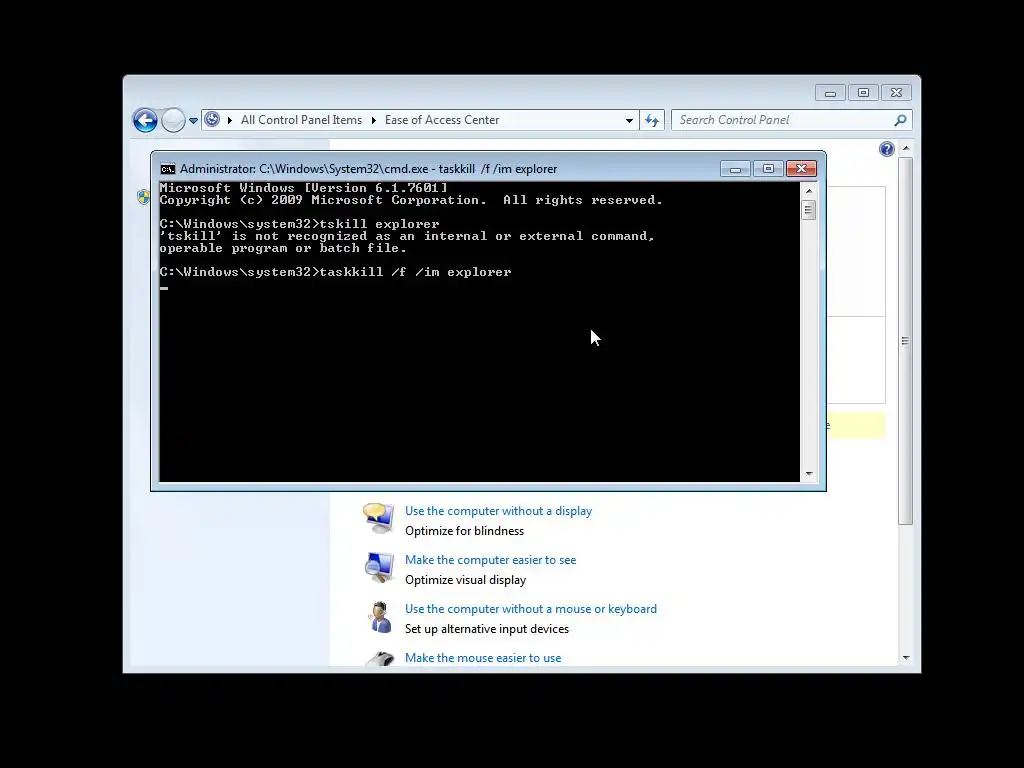
Task: Close the Administrator cmd.exe window
Action: [801, 169]
